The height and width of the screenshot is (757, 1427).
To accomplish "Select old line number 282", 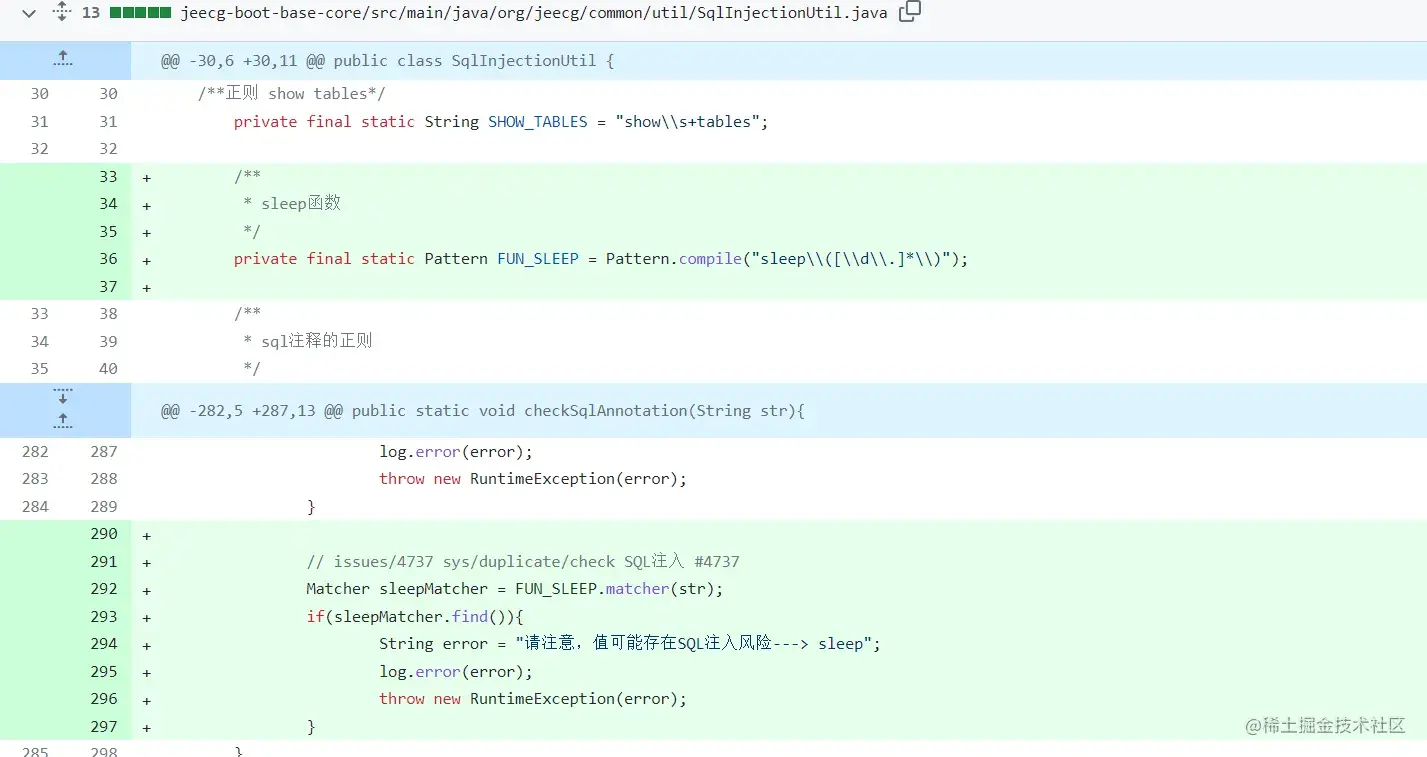I will [x=35, y=452].
